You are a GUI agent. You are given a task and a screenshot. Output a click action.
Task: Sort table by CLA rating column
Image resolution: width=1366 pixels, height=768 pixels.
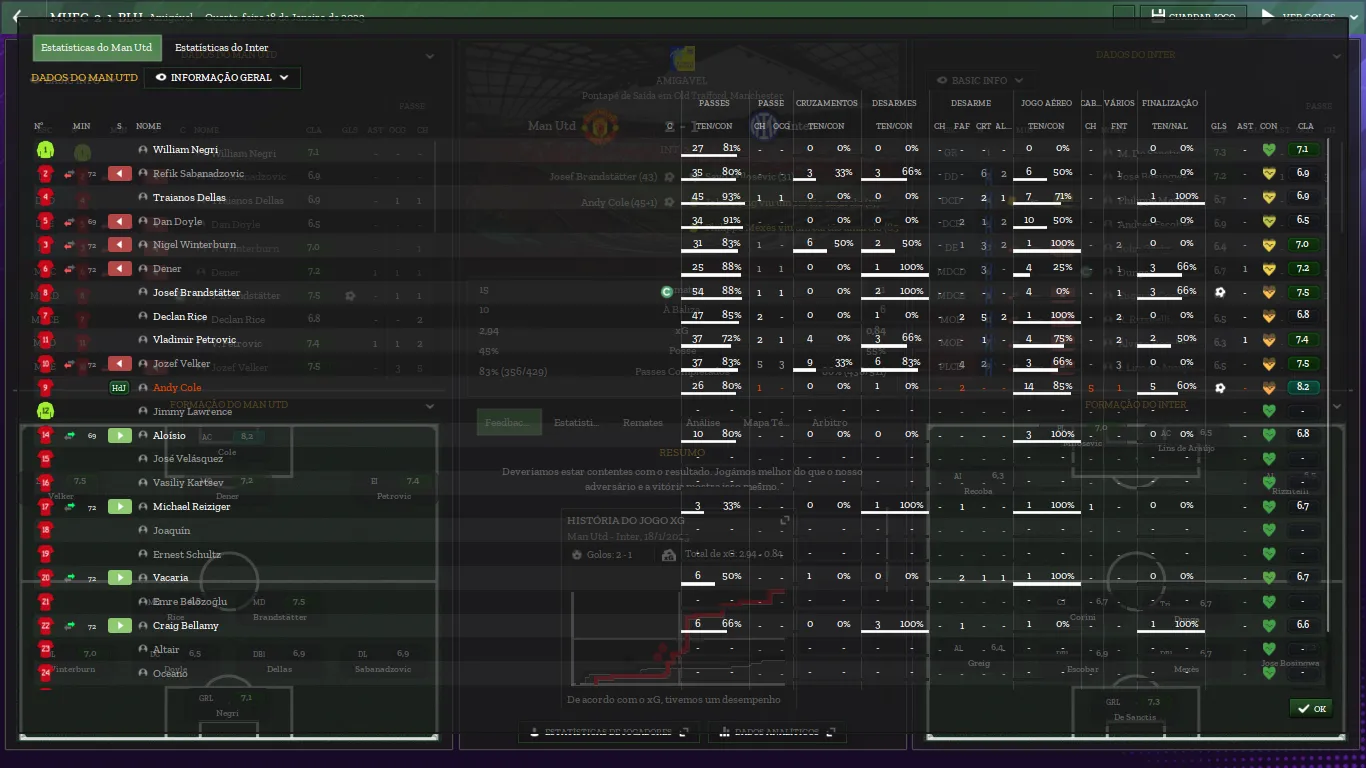(x=1305, y=127)
